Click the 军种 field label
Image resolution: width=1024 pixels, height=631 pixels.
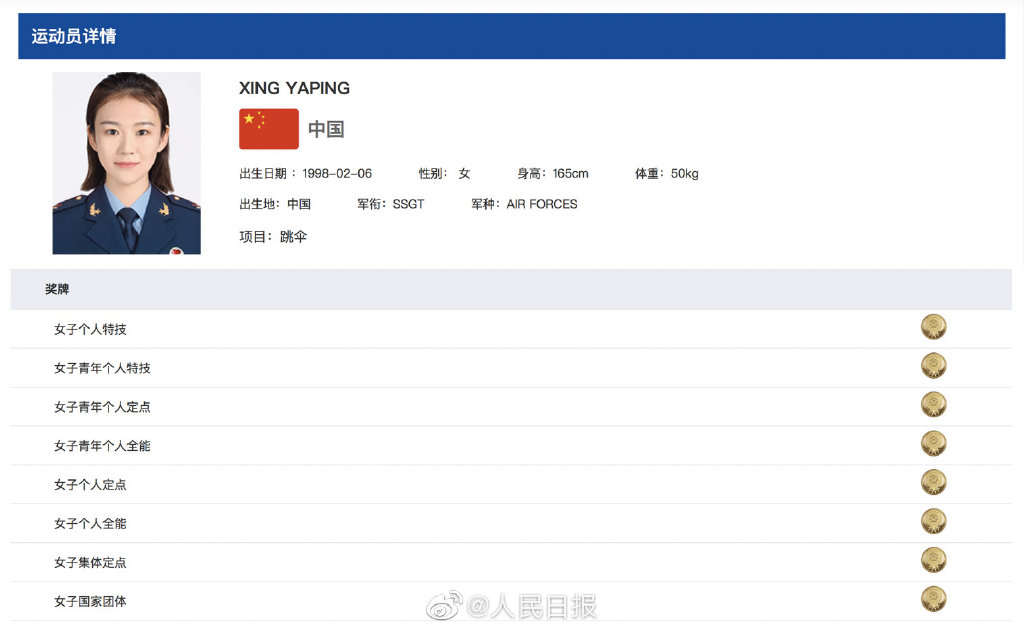pos(485,204)
